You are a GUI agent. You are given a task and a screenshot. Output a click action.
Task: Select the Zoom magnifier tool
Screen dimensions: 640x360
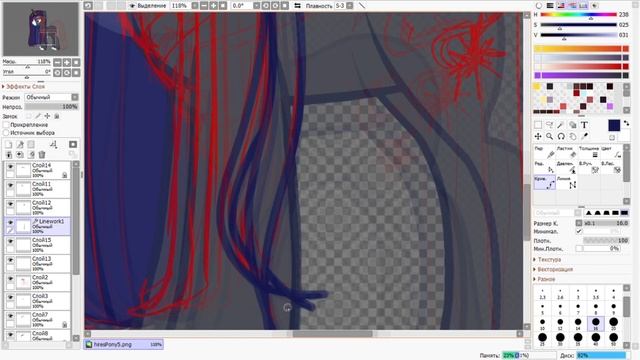coord(550,136)
